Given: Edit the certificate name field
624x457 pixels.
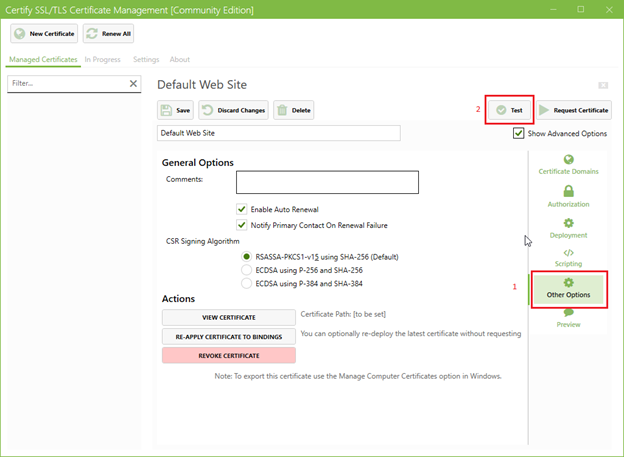Looking at the screenshot, I should coord(279,133).
